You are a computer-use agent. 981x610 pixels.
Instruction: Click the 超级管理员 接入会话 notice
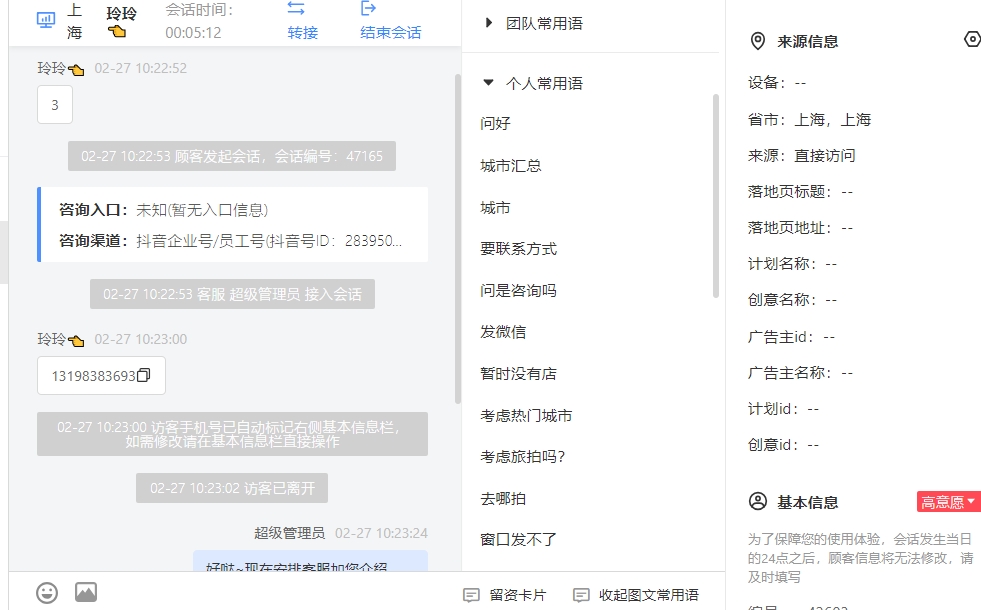(232, 294)
